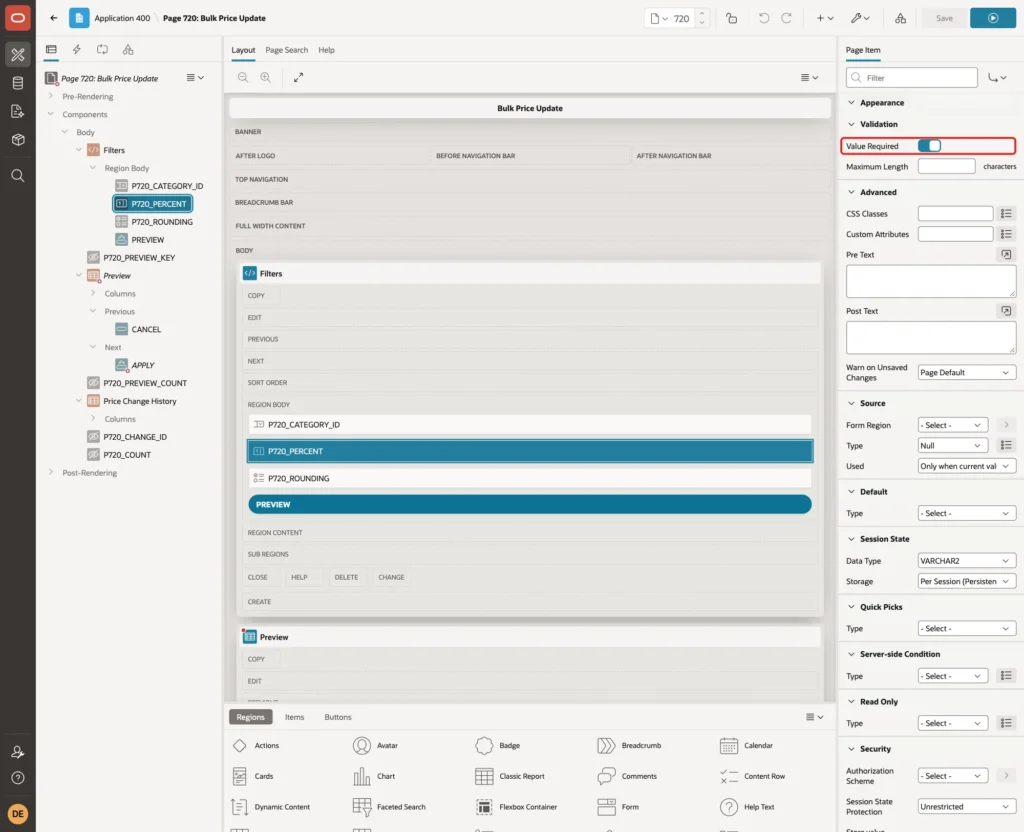1024x832 pixels.
Task: Open the Pre Text code editor icon
Action: click(1006, 255)
